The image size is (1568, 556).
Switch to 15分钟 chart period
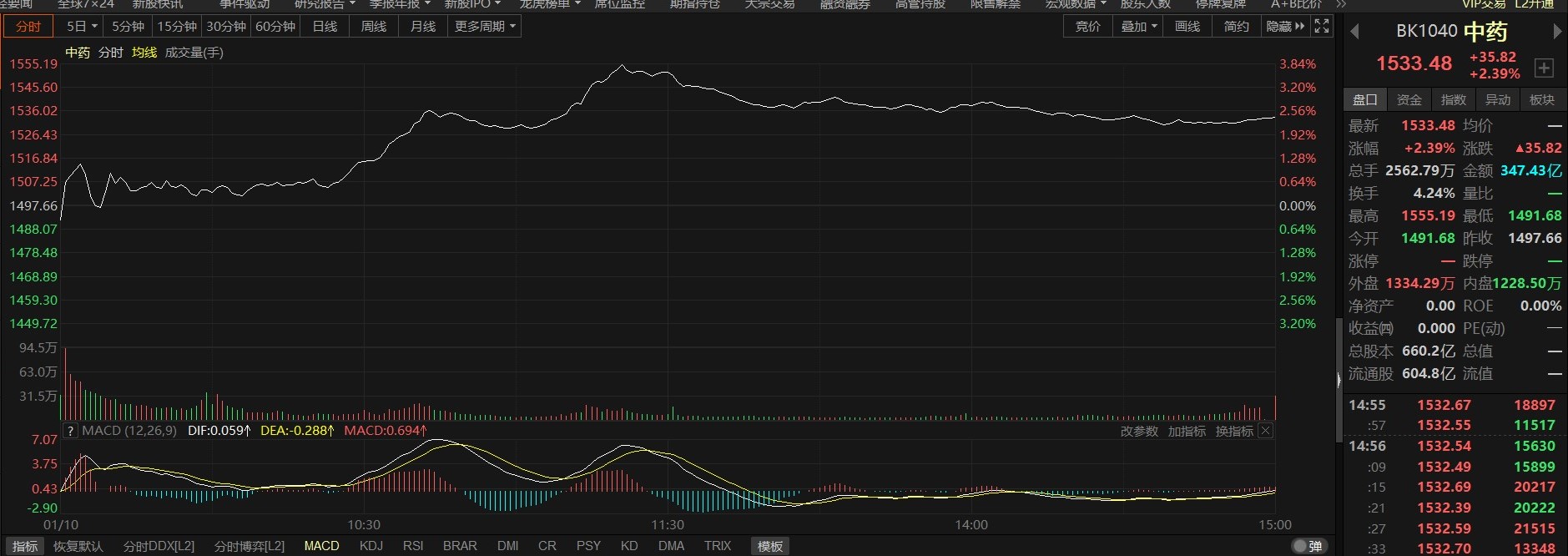(x=177, y=26)
